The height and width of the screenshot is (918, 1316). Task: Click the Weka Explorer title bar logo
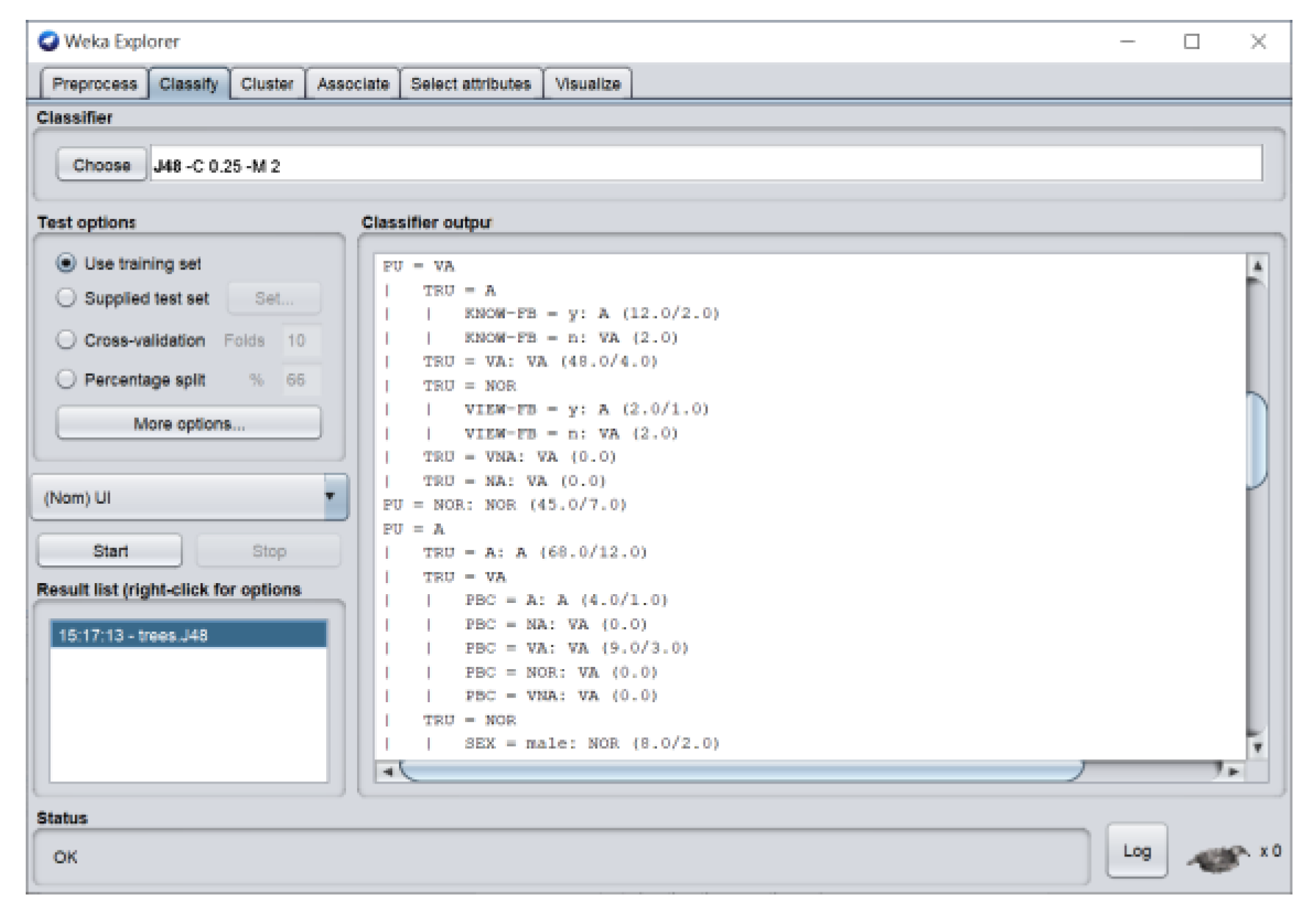(48, 41)
